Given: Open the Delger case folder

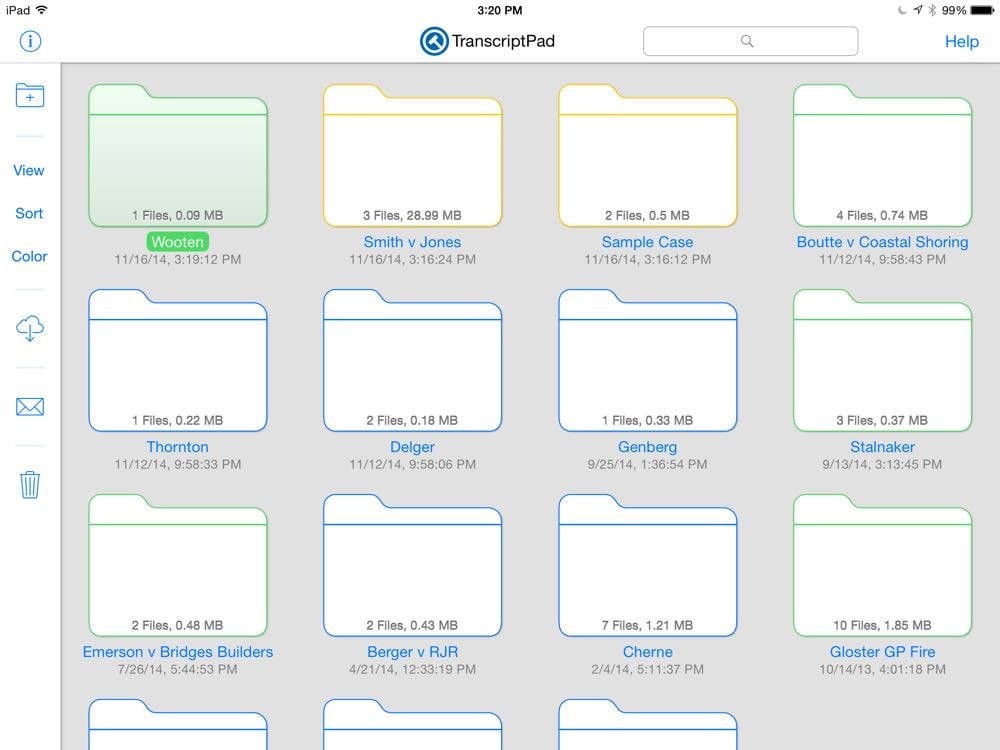Looking at the screenshot, I should (x=413, y=360).
